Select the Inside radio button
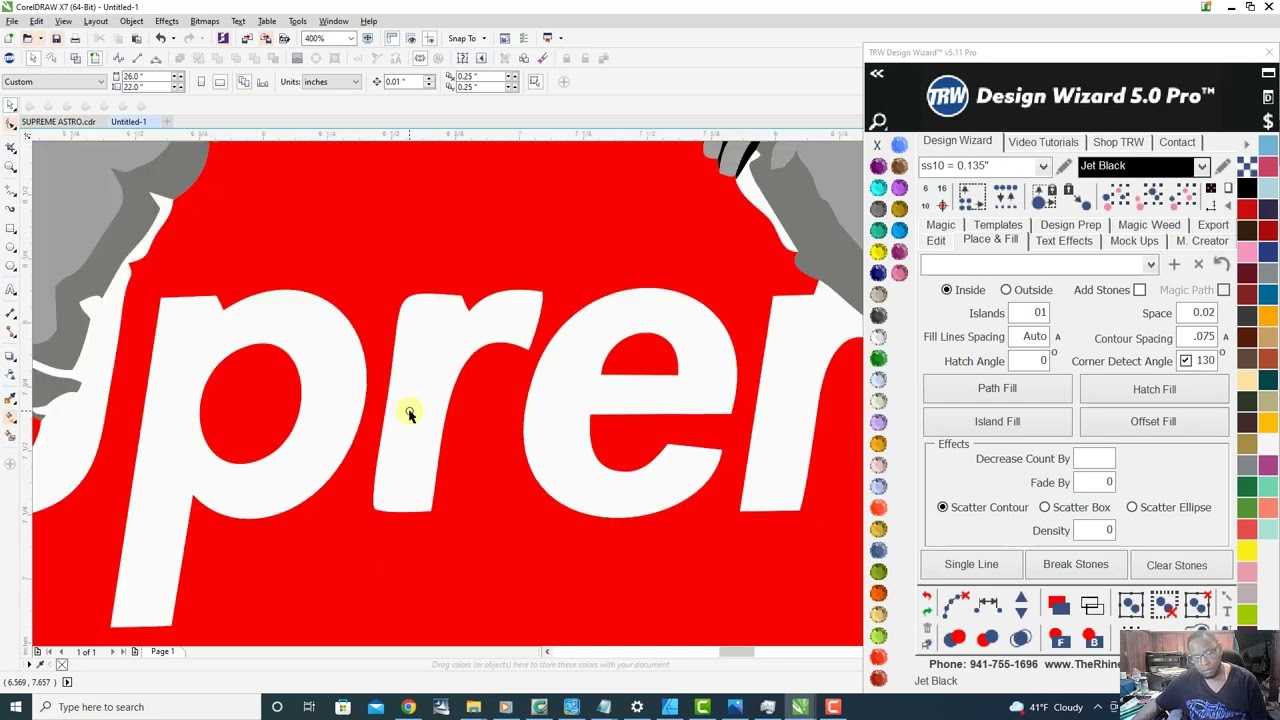Screen dimensions: 1280x720 946,290
